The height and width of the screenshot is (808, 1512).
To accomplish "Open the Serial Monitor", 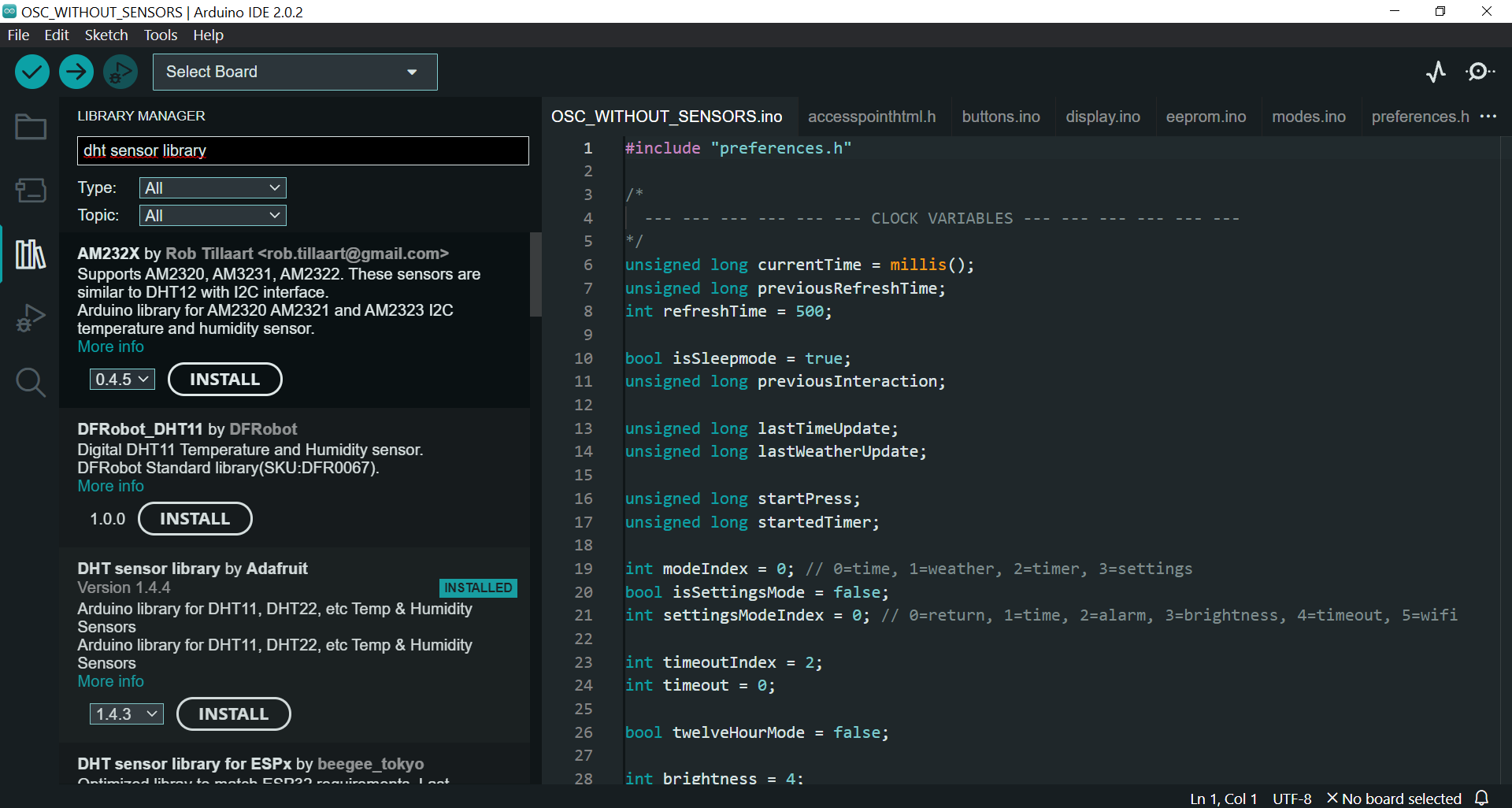I will coord(1480,72).
